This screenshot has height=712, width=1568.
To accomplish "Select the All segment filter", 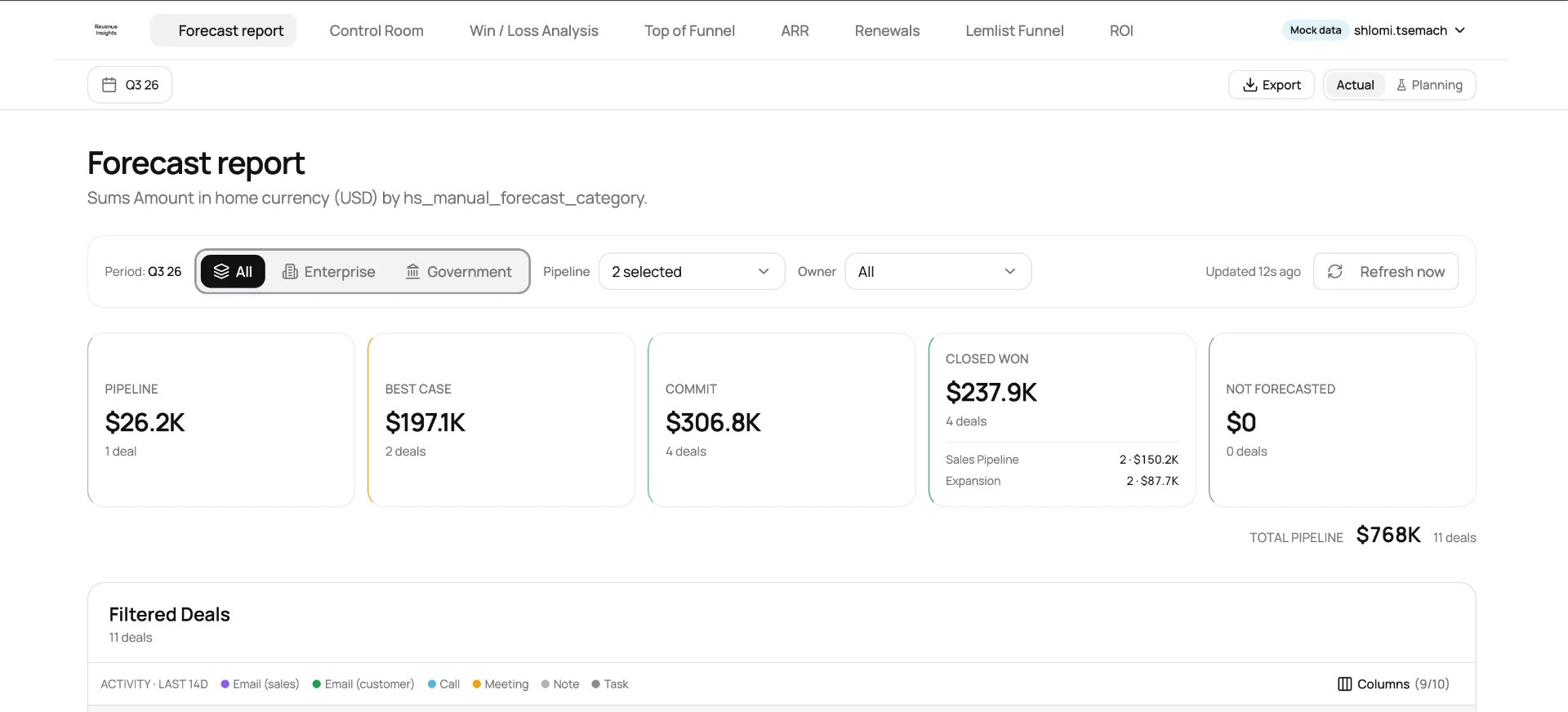I will tap(233, 271).
